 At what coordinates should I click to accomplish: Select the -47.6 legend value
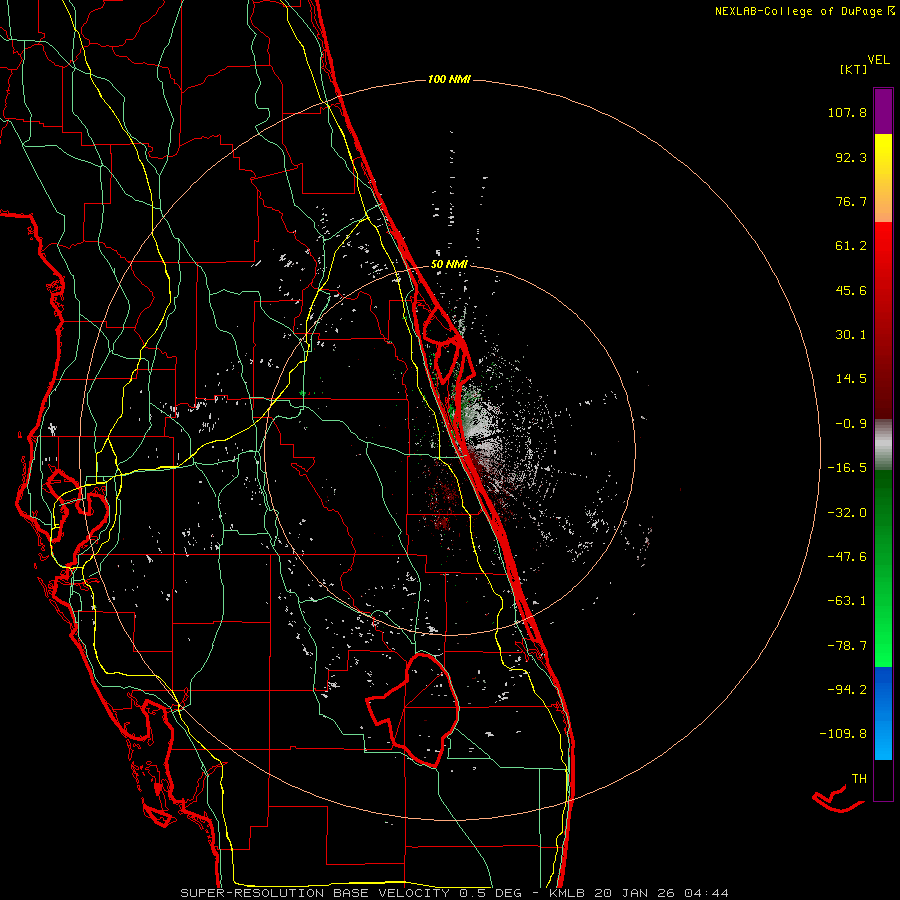pyautogui.click(x=847, y=557)
